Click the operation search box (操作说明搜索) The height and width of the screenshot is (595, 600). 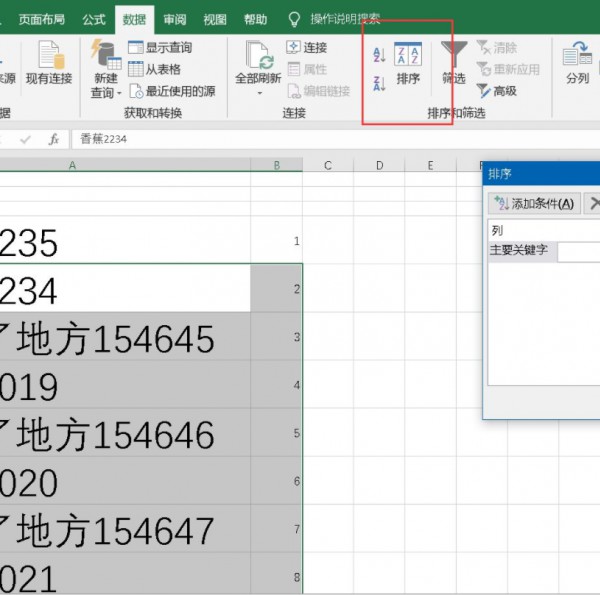pos(346,19)
